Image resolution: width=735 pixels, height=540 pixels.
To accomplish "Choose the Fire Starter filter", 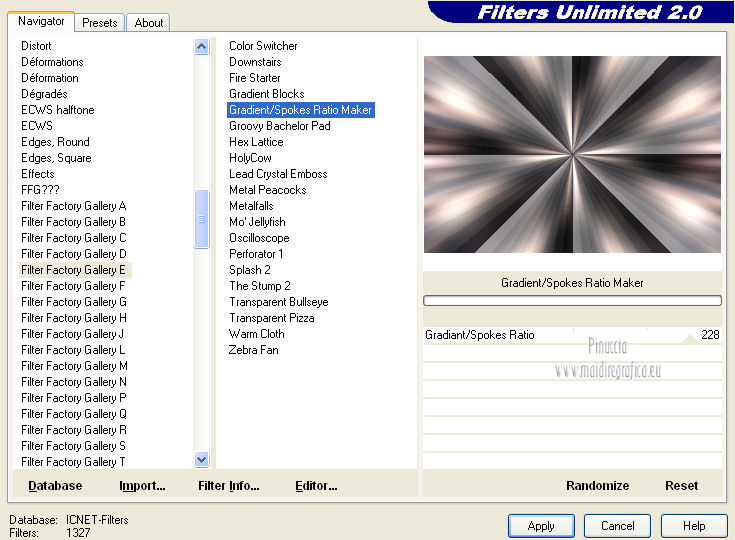I will click(x=255, y=78).
